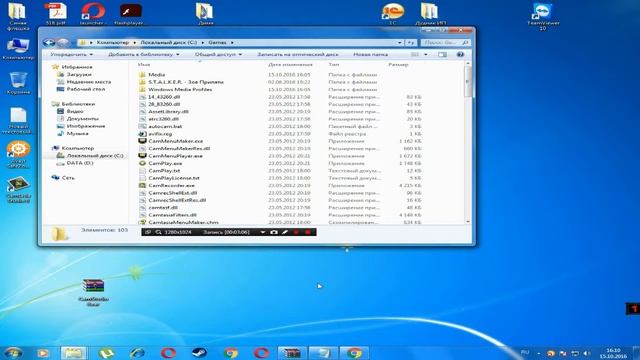Select Документы library in navigation pane
This screenshot has width=640, height=360.
tap(82, 118)
